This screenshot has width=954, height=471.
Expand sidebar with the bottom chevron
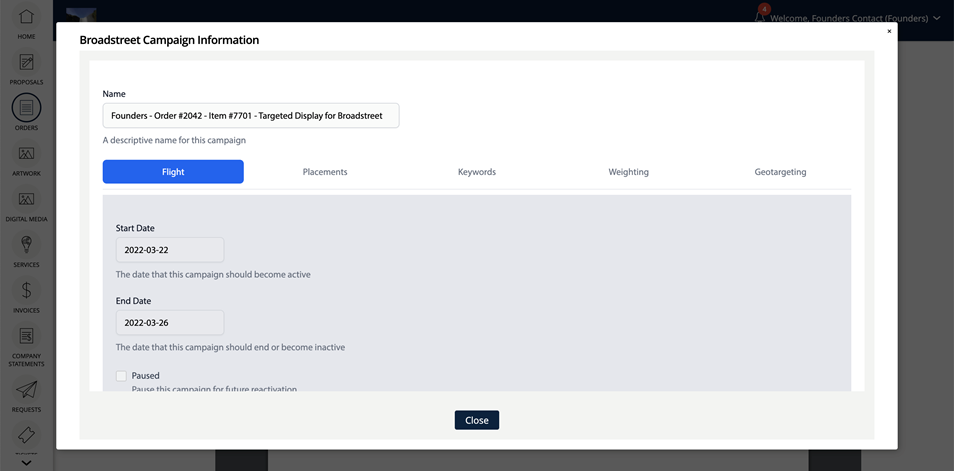click(x=26, y=463)
